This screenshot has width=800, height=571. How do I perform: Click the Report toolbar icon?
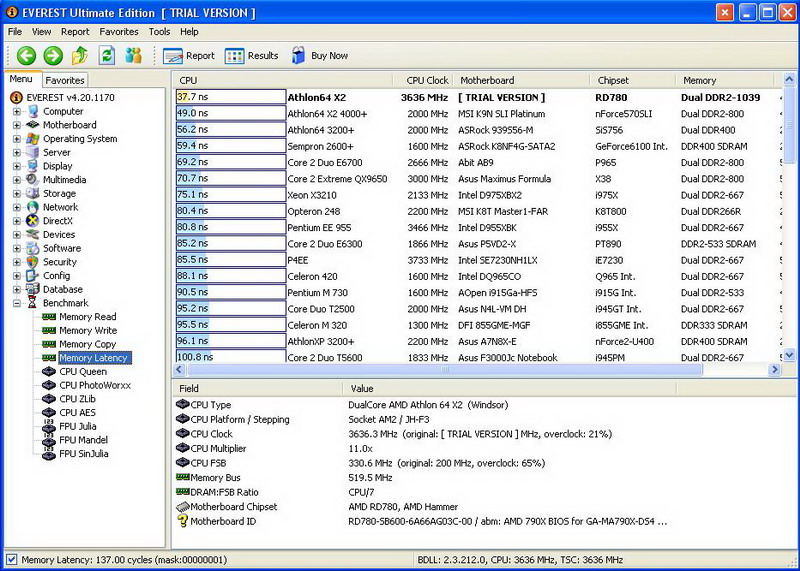(173, 56)
